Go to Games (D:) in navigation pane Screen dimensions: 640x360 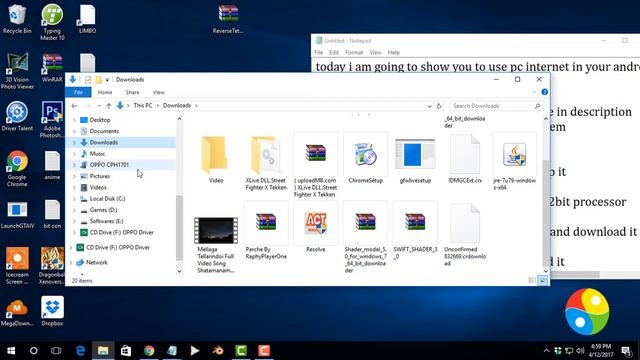click(x=103, y=210)
